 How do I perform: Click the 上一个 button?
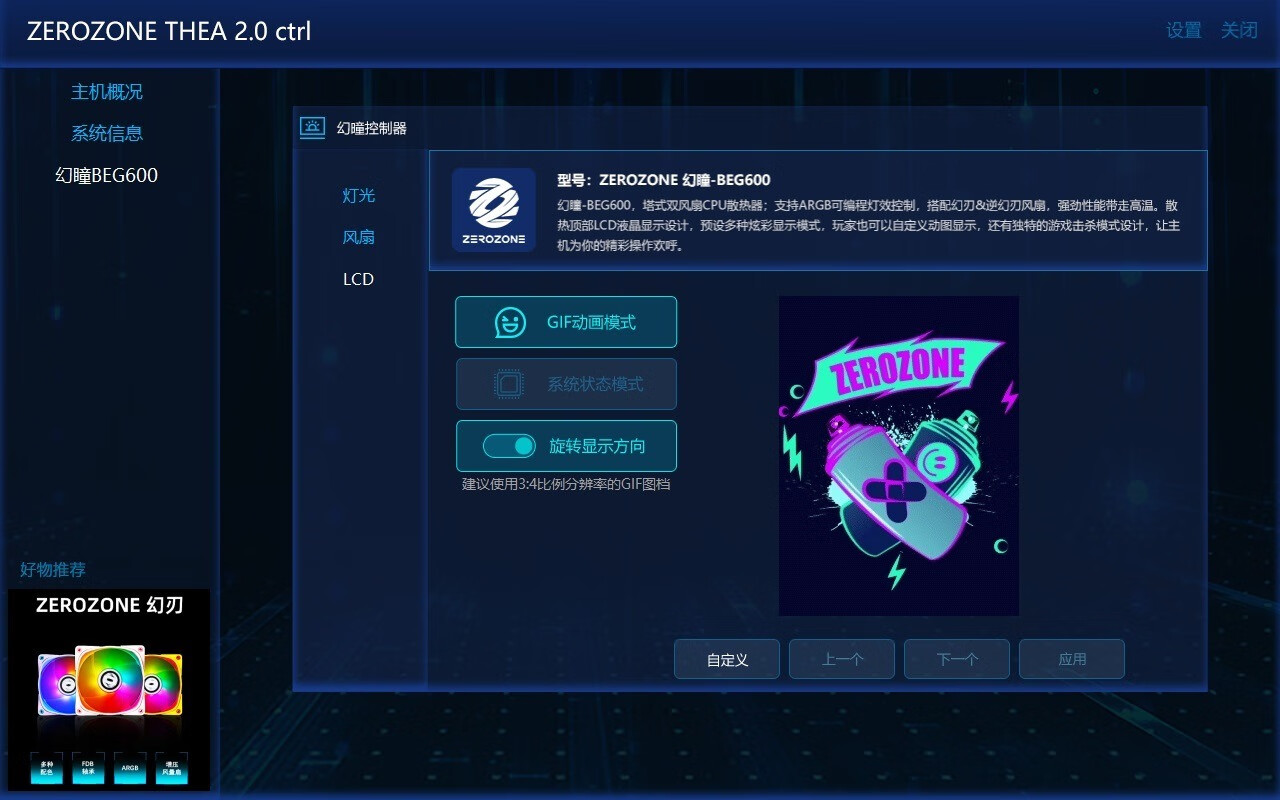(842, 659)
